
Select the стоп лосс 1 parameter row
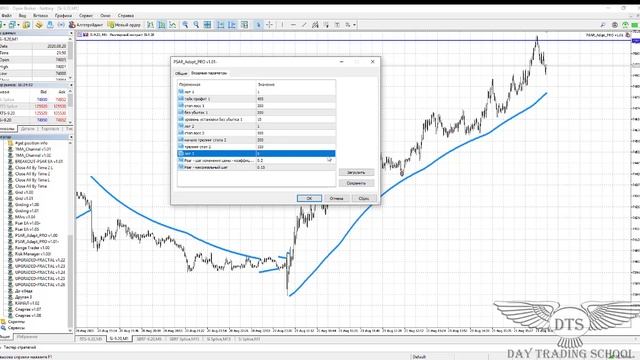pyautogui.click(x=256, y=106)
